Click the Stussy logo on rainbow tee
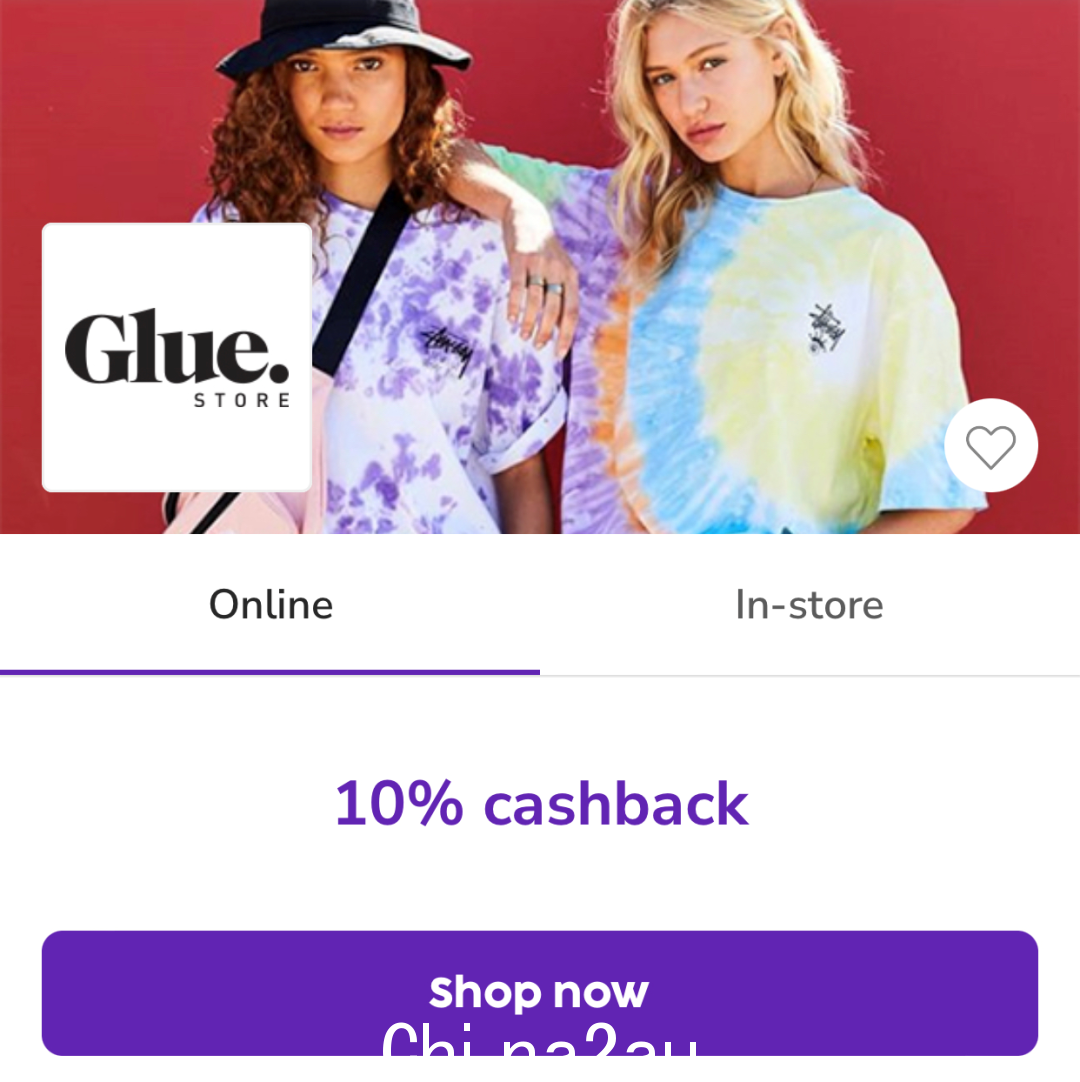This screenshot has width=1080, height=1082. coord(826,328)
